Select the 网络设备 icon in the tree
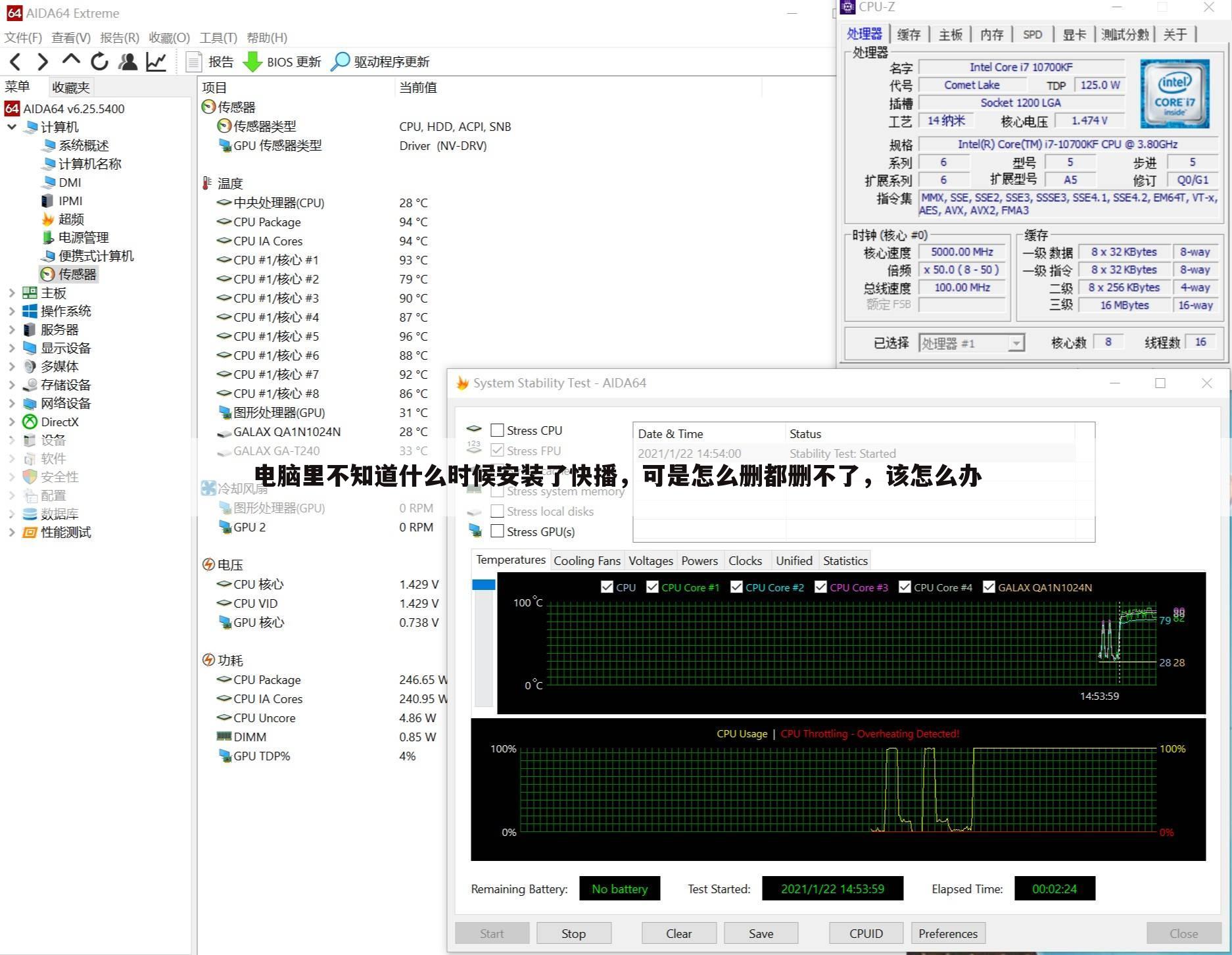The image size is (1232, 955). coord(30,403)
